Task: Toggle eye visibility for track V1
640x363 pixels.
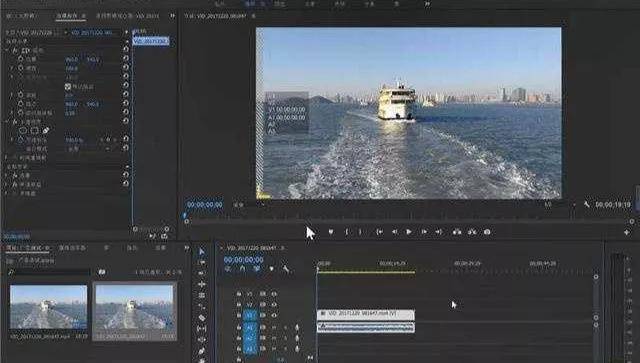Action: 274,316
